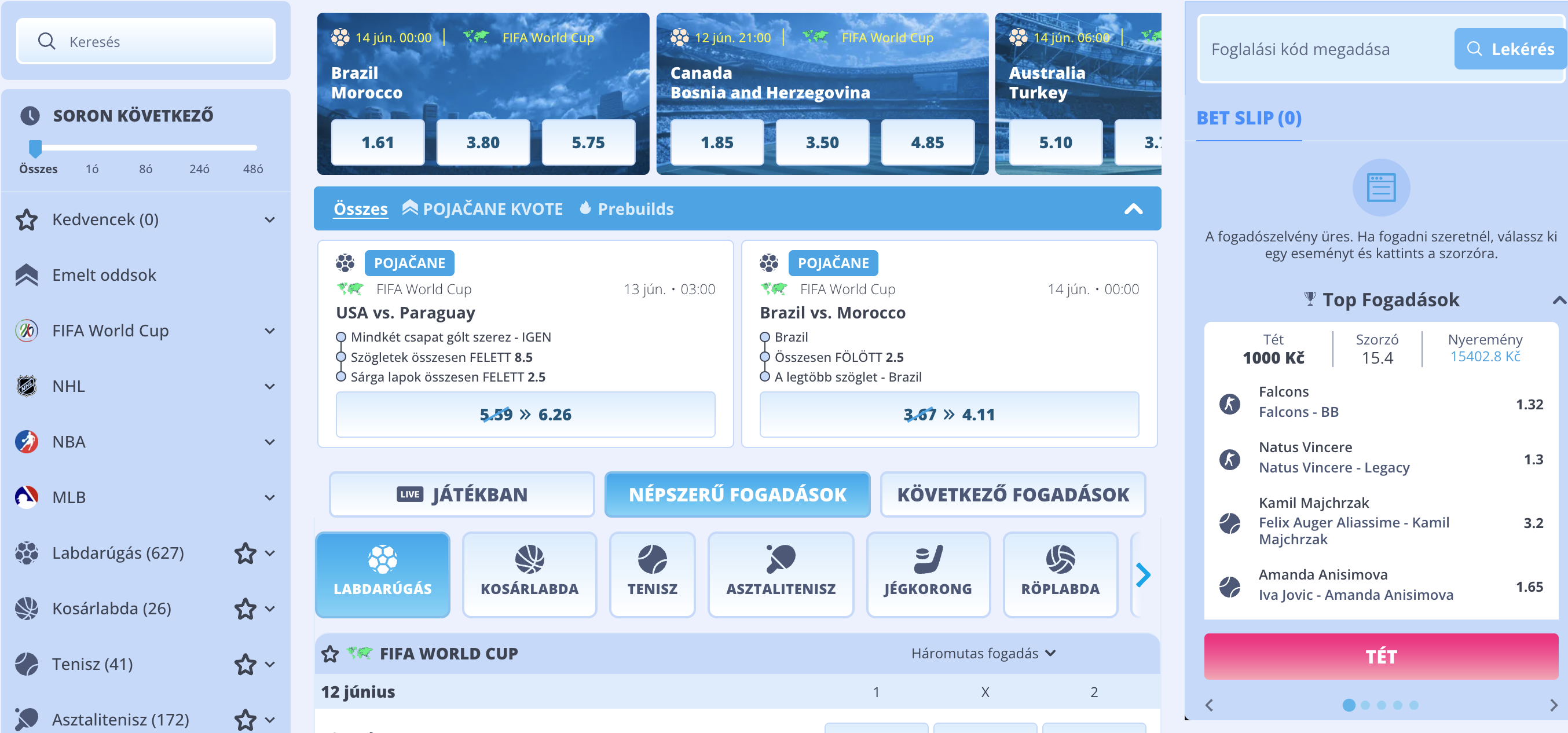This screenshot has width=1568, height=733.
Task: Switch to the Prebuilds tab
Action: point(627,209)
